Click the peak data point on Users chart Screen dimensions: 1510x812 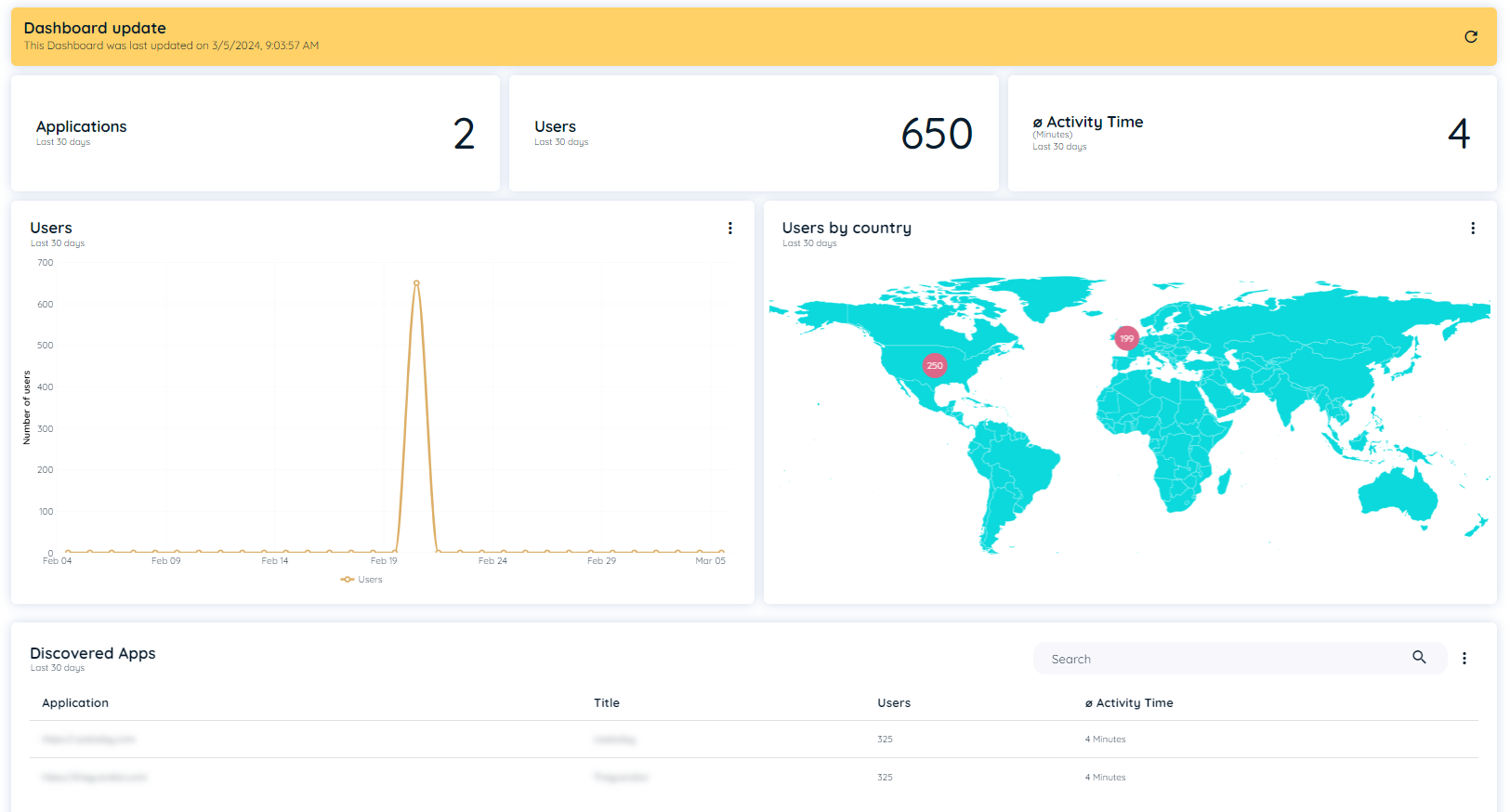416,282
